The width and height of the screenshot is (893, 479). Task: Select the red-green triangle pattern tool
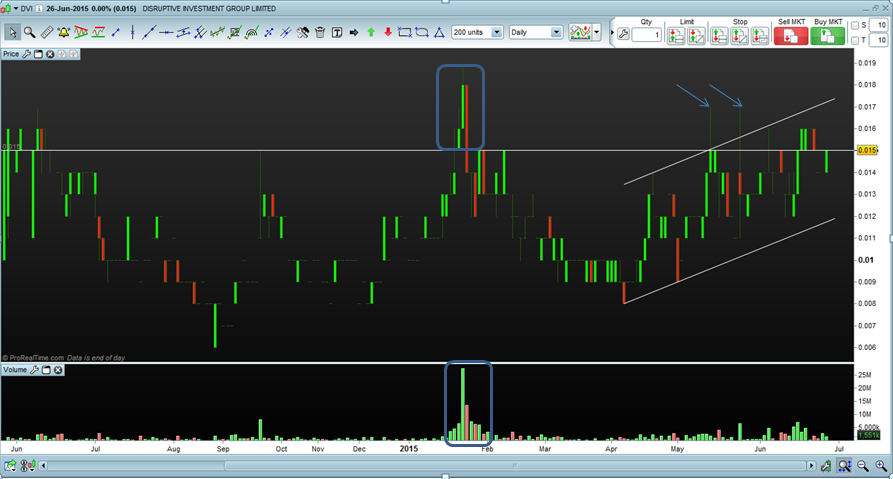[x=81, y=32]
